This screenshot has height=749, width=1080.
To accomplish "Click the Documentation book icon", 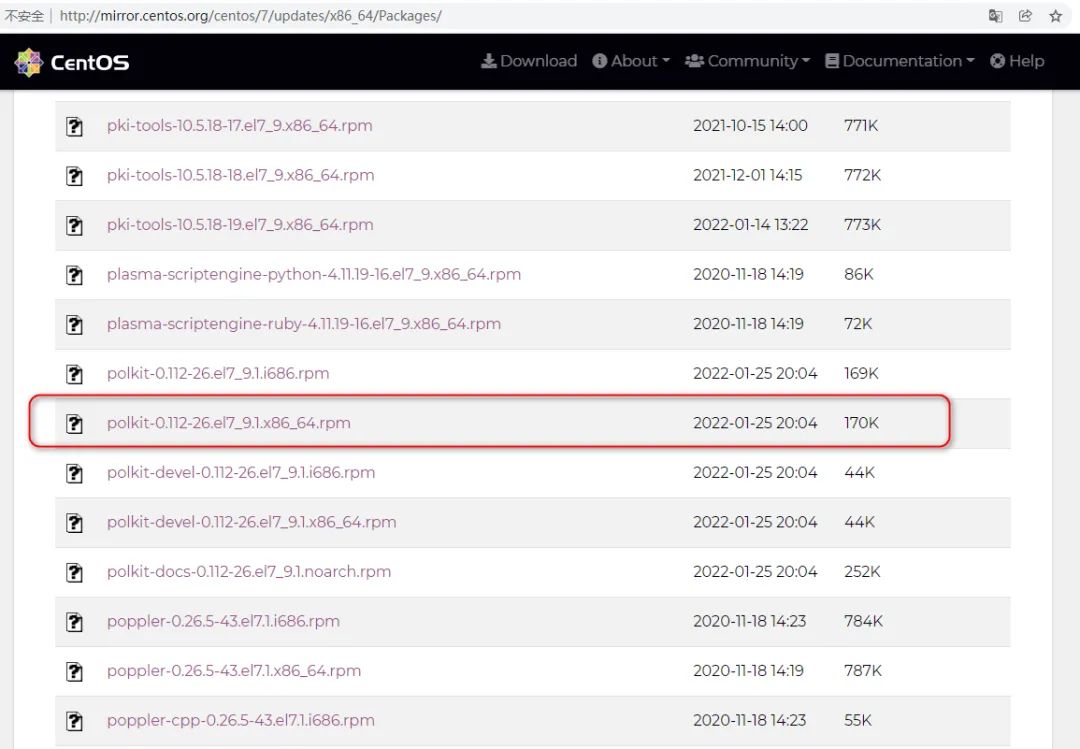I will pos(830,61).
